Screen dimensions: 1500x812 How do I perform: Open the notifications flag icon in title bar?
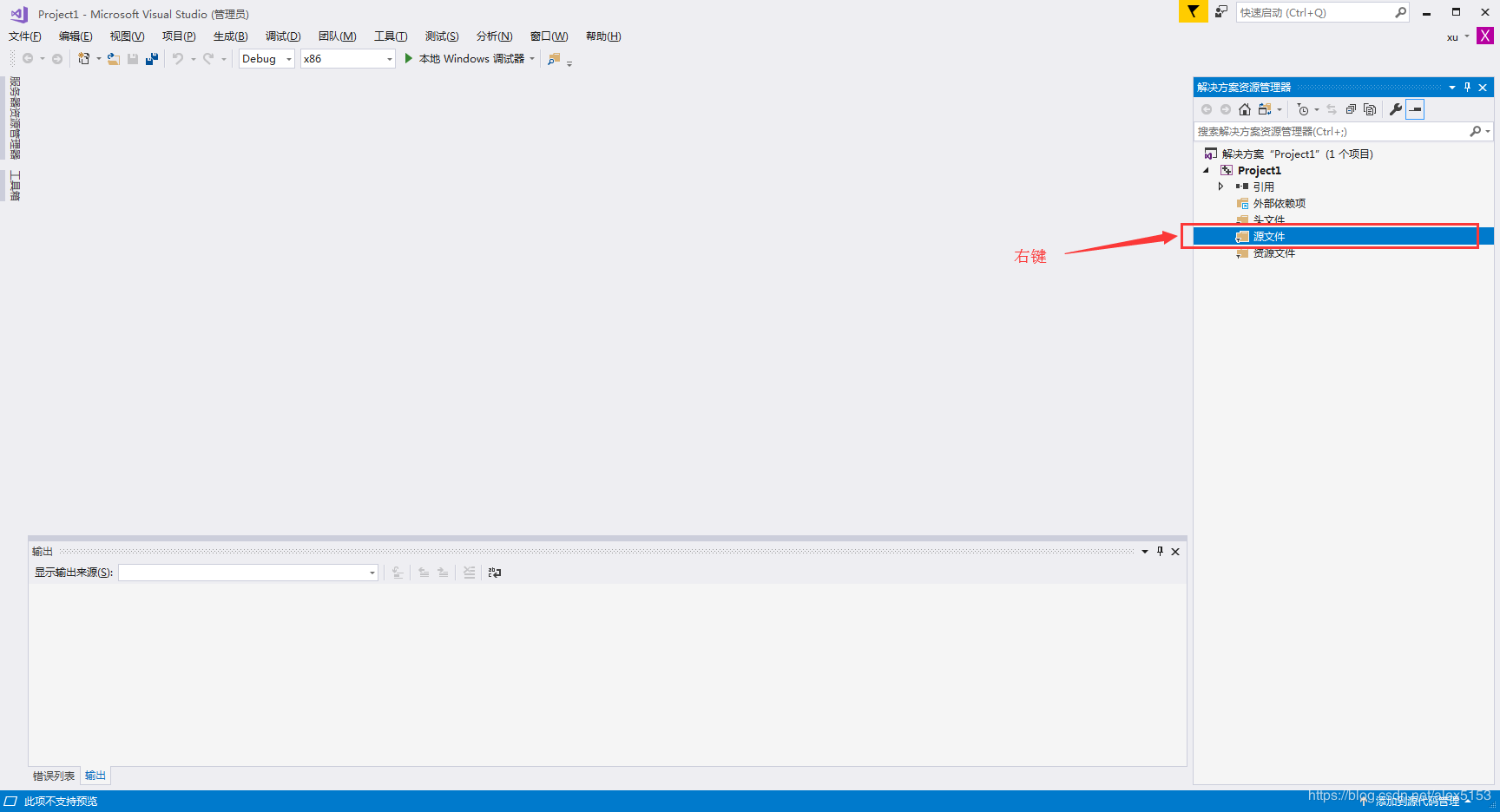pyautogui.click(x=1194, y=11)
